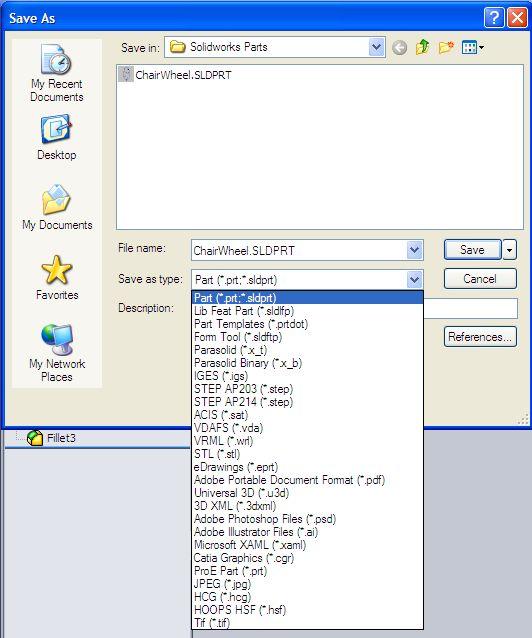
Task: Open My Network Places shortcut
Action: [57, 352]
